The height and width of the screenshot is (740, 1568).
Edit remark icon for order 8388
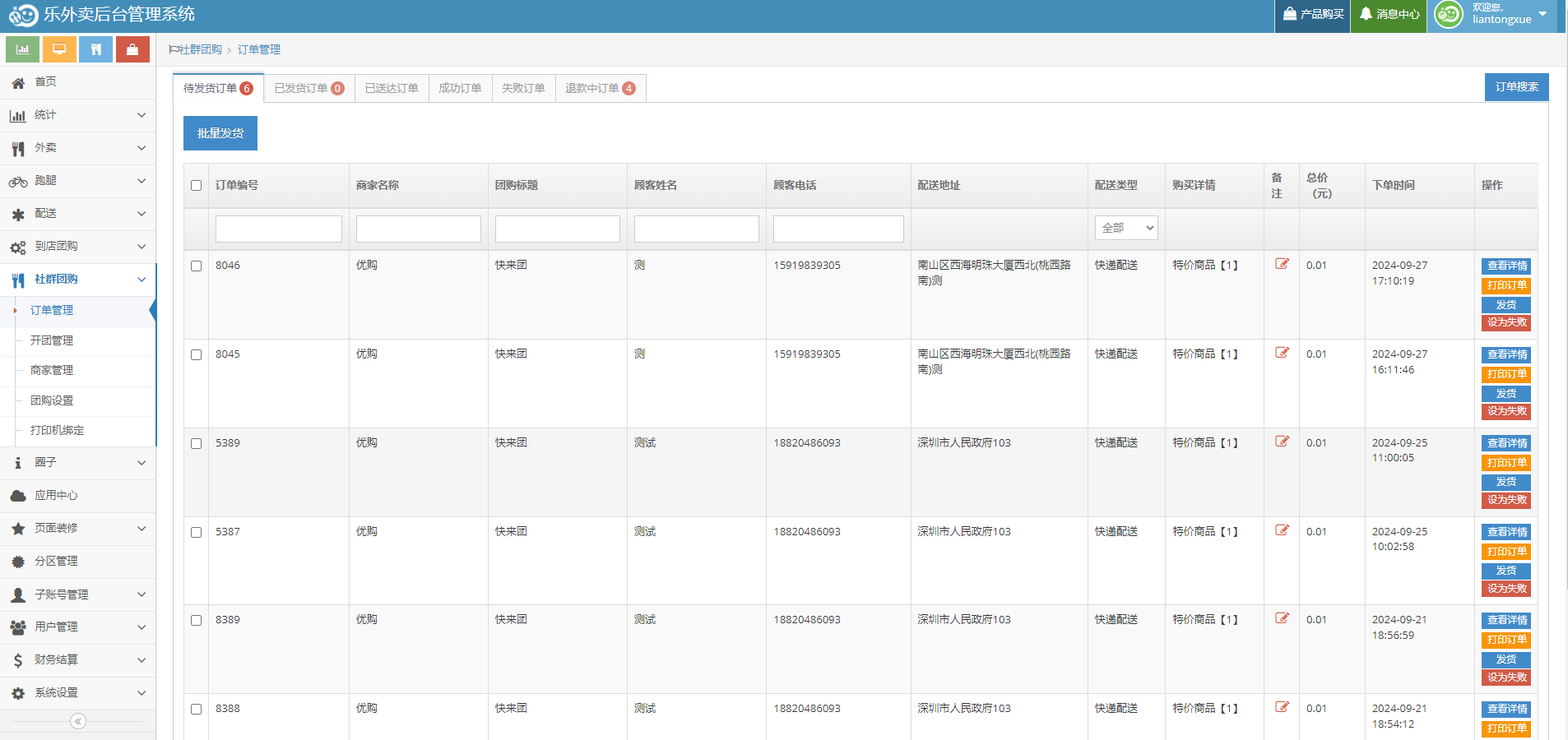(1282, 707)
